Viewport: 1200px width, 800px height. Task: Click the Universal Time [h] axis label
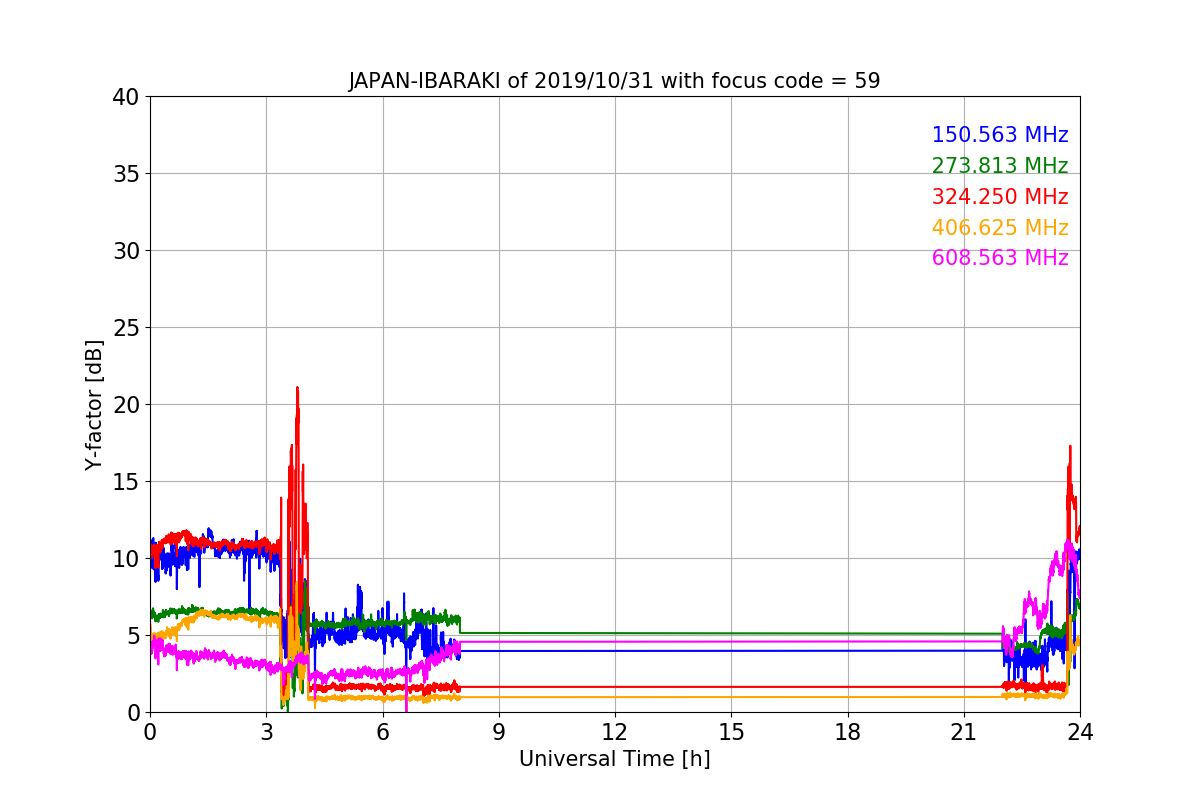click(614, 759)
